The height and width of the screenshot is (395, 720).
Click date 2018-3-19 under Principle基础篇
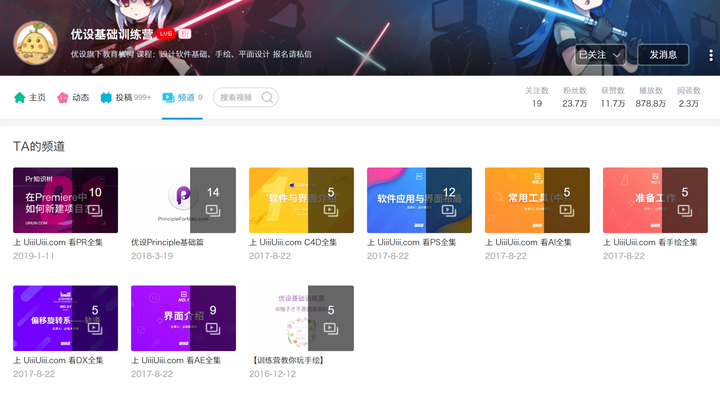[152, 256]
